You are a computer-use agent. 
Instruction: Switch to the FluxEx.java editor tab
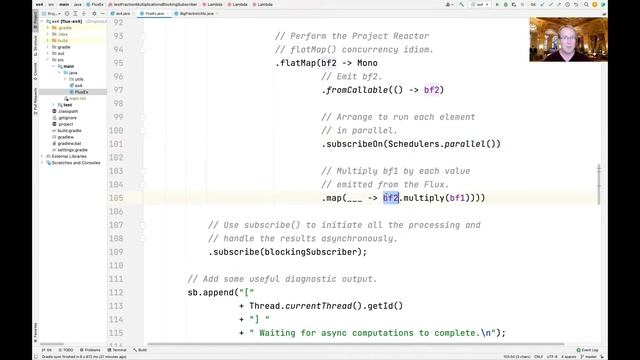[x=154, y=13]
